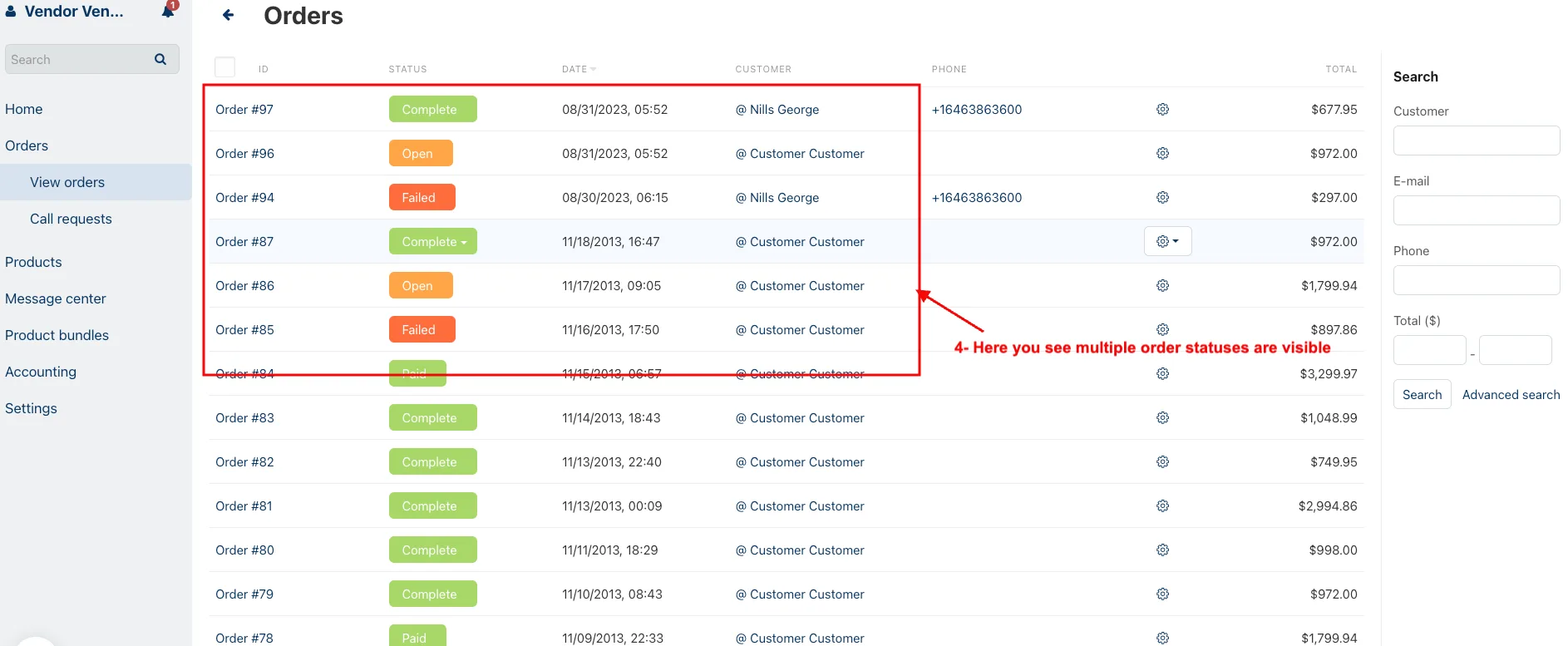Open gear menu for Order #80
1568x646 pixels.
point(1162,550)
